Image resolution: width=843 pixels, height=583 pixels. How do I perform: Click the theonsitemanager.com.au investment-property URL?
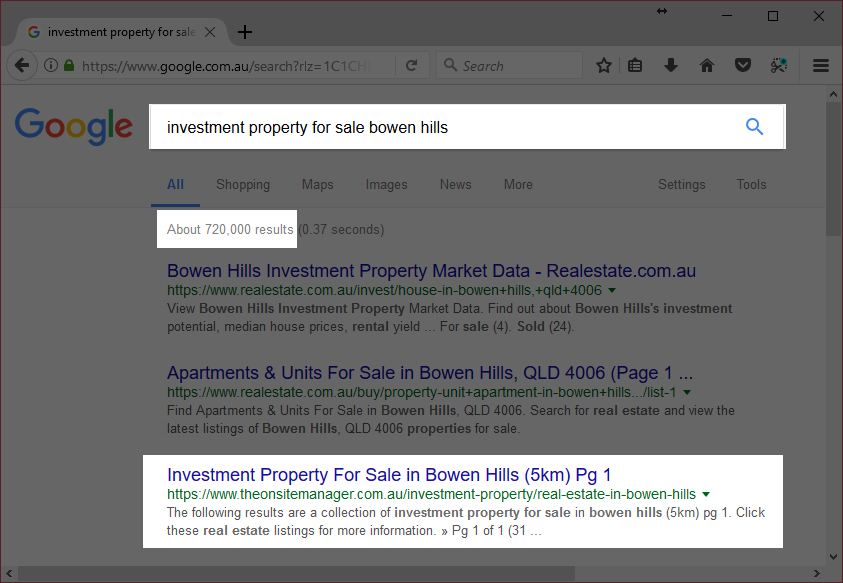coord(431,494)
